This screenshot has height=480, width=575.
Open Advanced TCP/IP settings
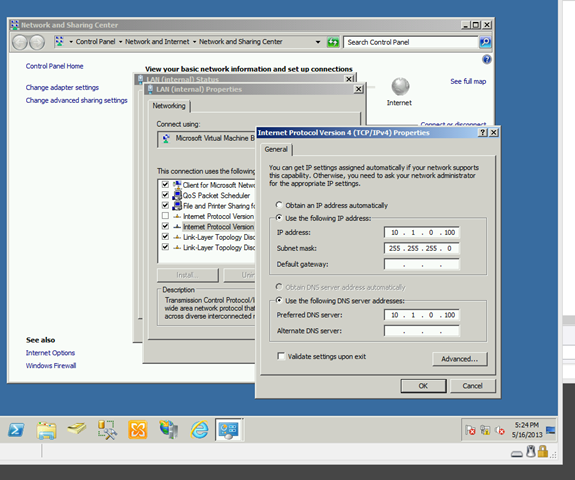point(459,359)
